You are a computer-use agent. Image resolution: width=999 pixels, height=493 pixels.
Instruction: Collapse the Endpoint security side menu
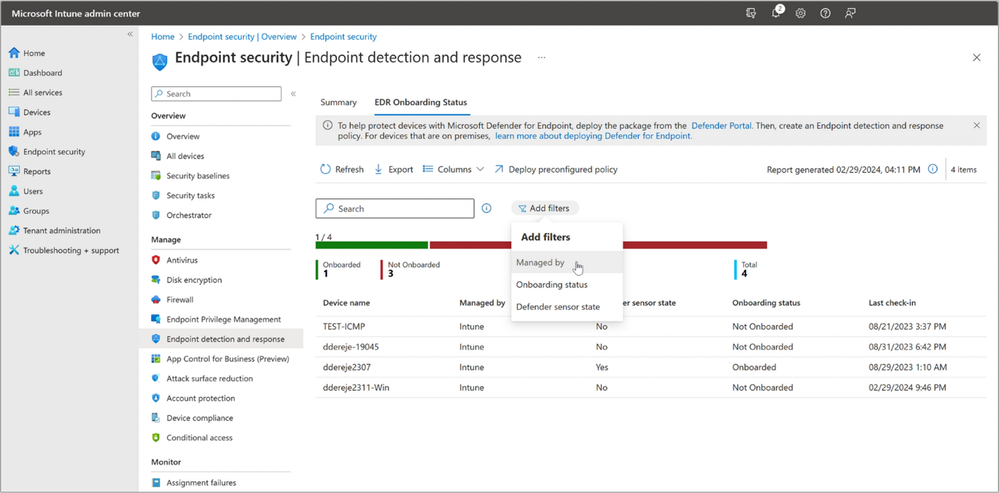point(294,94)
